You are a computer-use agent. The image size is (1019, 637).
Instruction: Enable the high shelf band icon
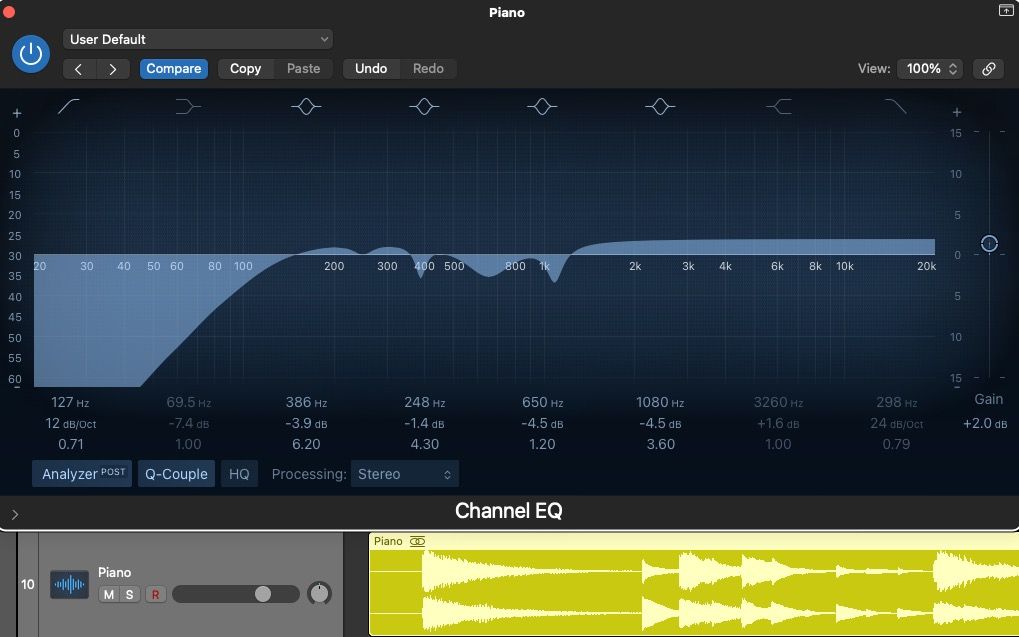778,106
